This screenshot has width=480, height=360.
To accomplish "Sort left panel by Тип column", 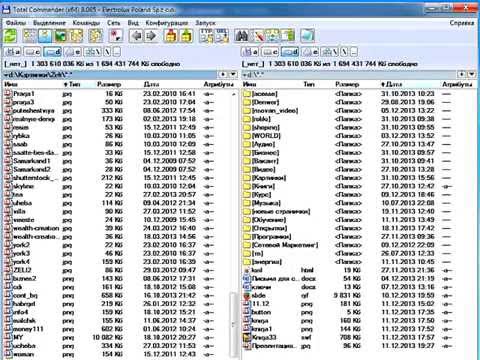I will [72, 85].
